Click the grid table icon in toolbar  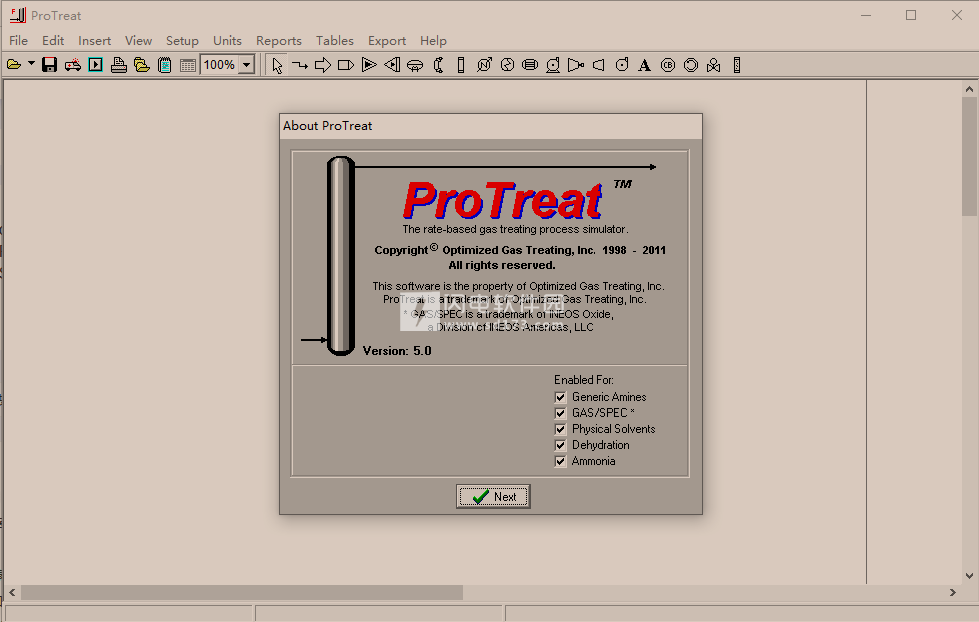(188, 65)
